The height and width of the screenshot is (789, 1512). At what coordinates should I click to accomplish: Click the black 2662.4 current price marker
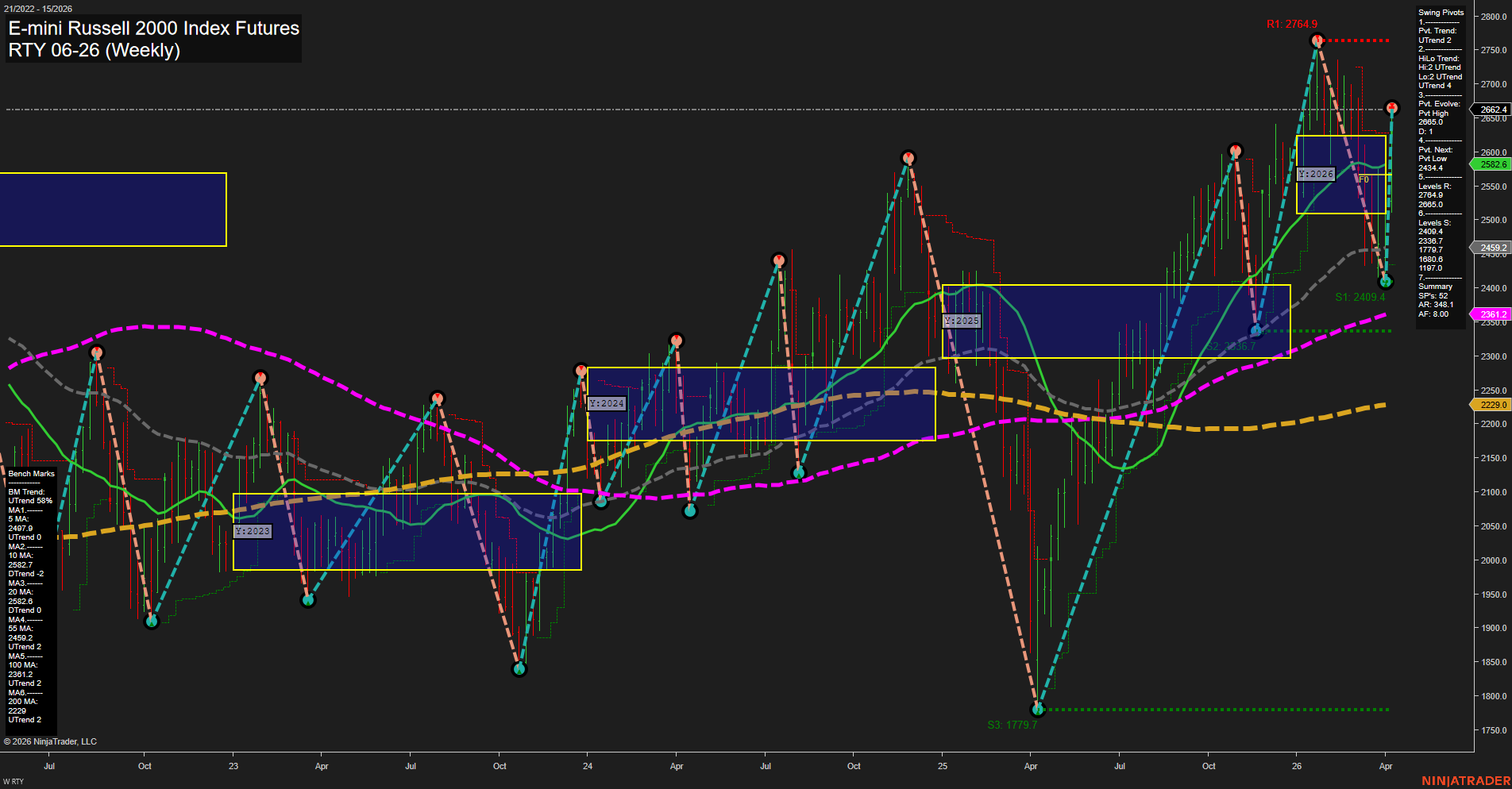point(1490,110)
